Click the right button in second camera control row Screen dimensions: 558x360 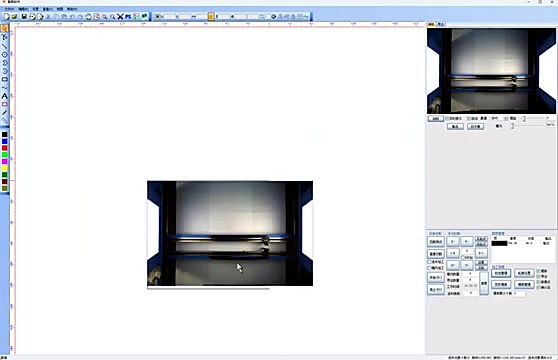point(475,126)
